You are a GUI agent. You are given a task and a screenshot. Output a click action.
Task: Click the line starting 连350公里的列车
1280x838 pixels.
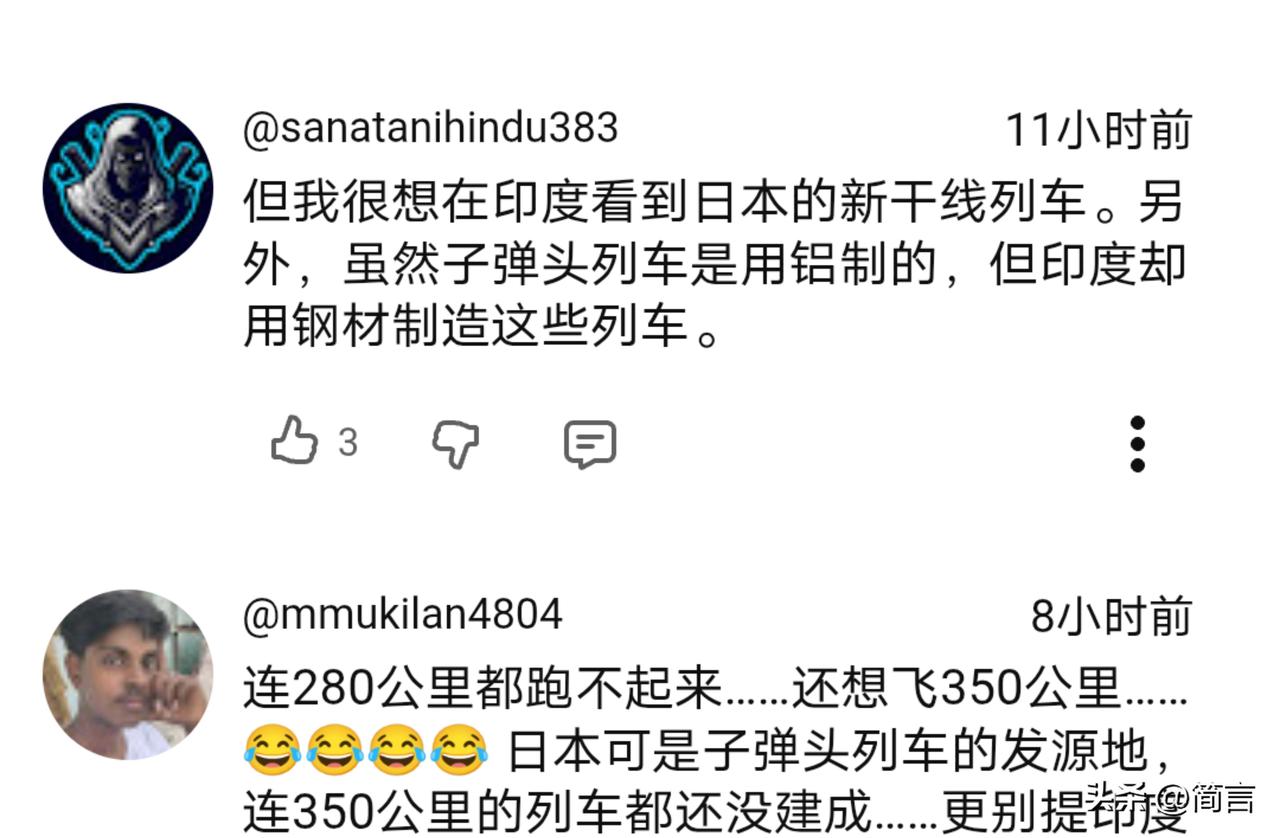pyautogui.click(x=714, y=814)
